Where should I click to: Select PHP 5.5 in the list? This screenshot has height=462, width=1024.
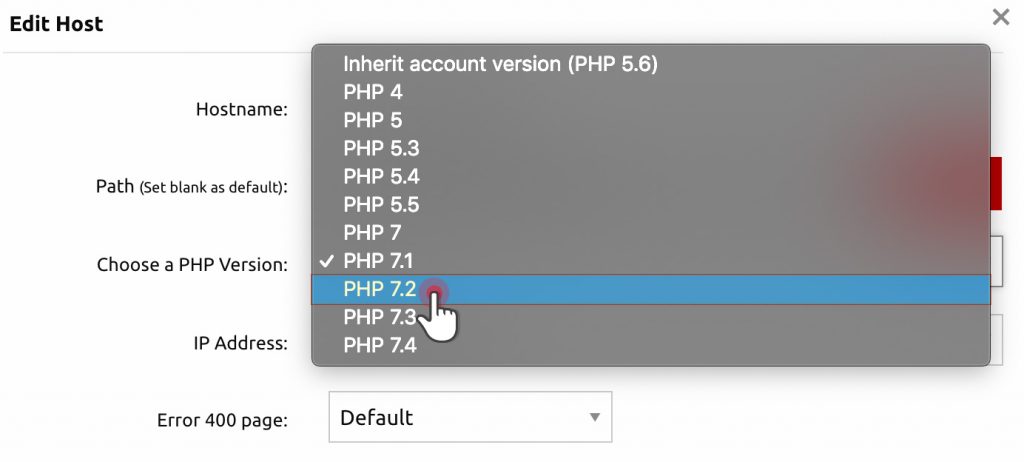[650, 205]
